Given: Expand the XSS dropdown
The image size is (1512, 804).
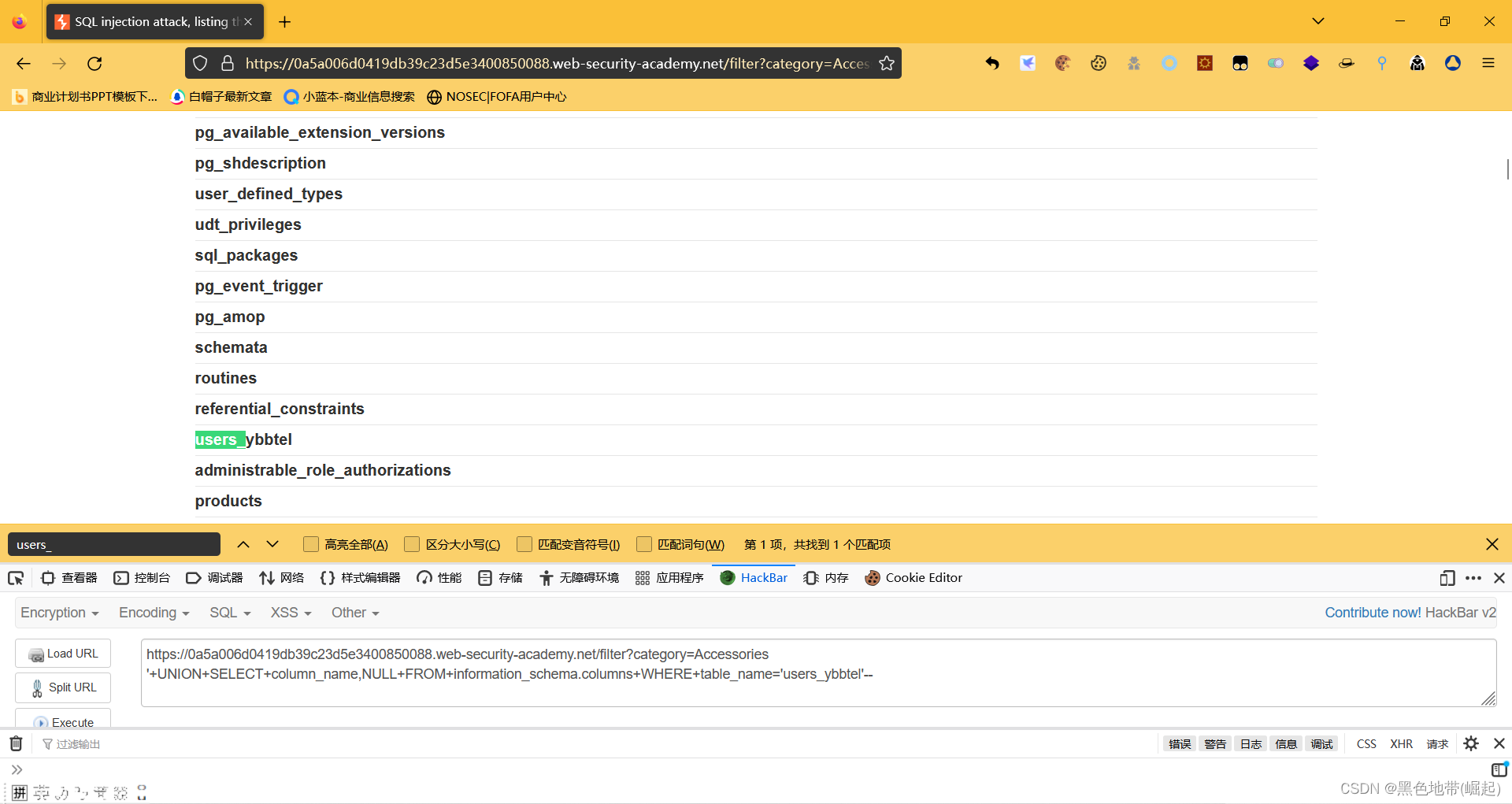Looking at the screenshot, I should pos(291,613).
